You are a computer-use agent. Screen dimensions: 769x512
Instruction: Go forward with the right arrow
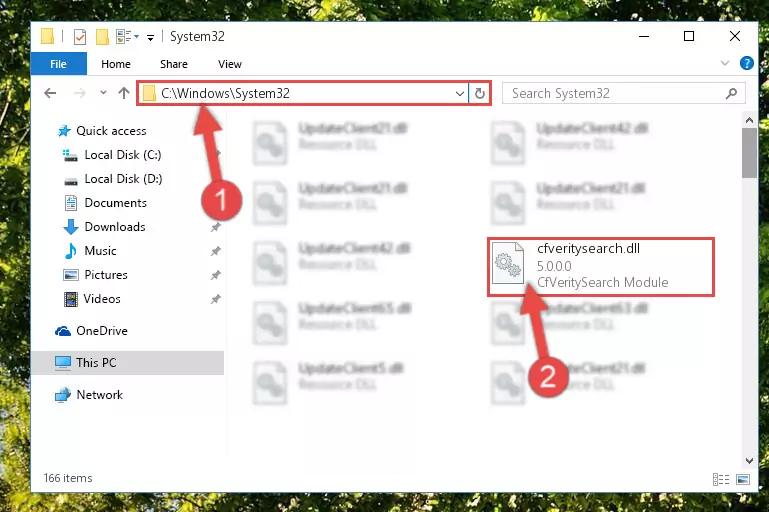(x=79, y=93)
